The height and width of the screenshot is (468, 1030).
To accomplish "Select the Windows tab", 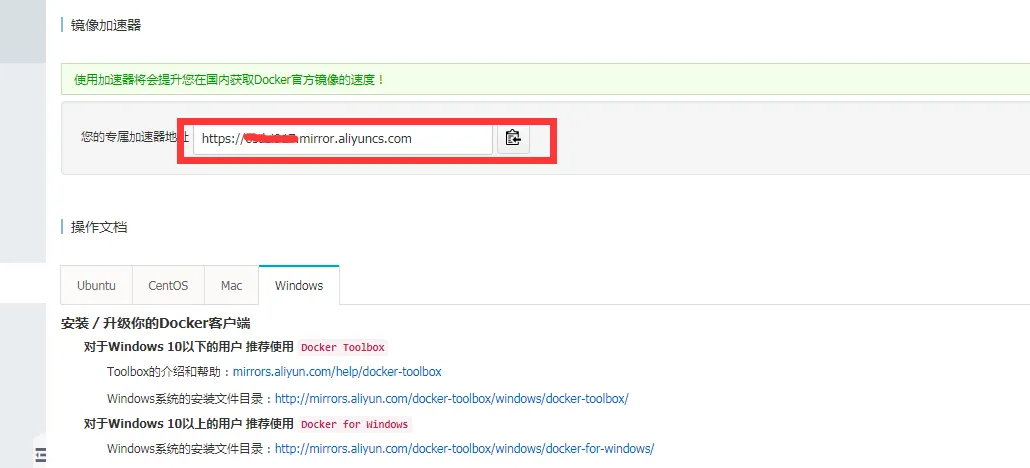I will click(x=299, y=285).
